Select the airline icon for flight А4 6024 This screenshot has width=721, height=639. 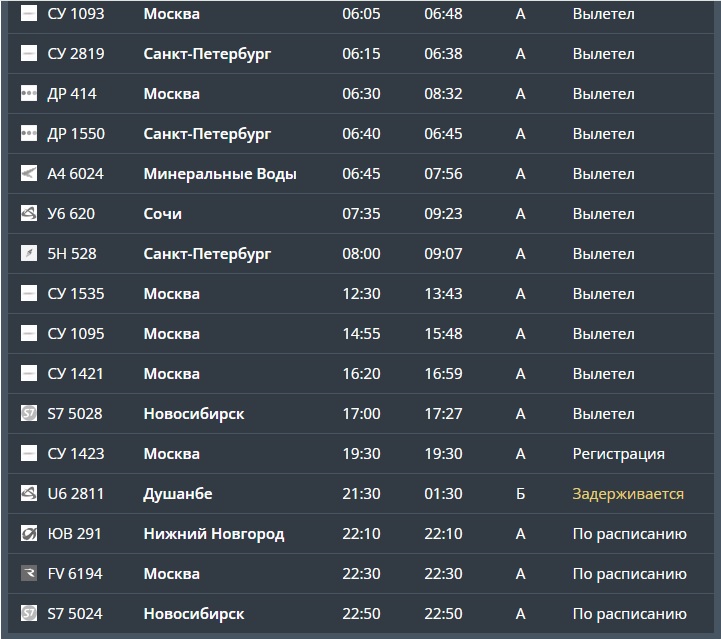click(x=28, y=174)
